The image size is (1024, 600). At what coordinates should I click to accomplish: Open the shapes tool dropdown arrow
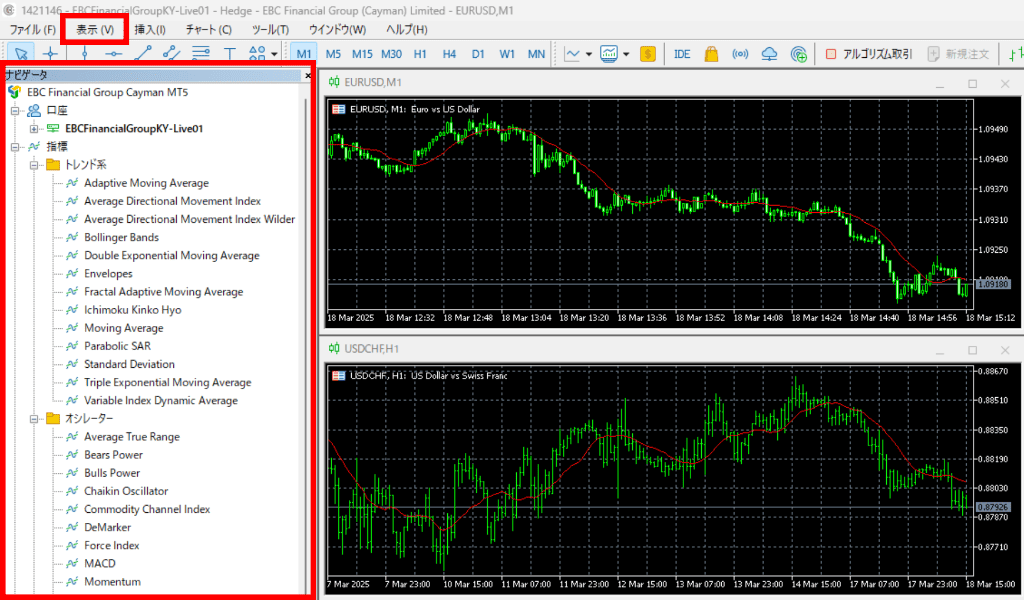pos(274,54)
